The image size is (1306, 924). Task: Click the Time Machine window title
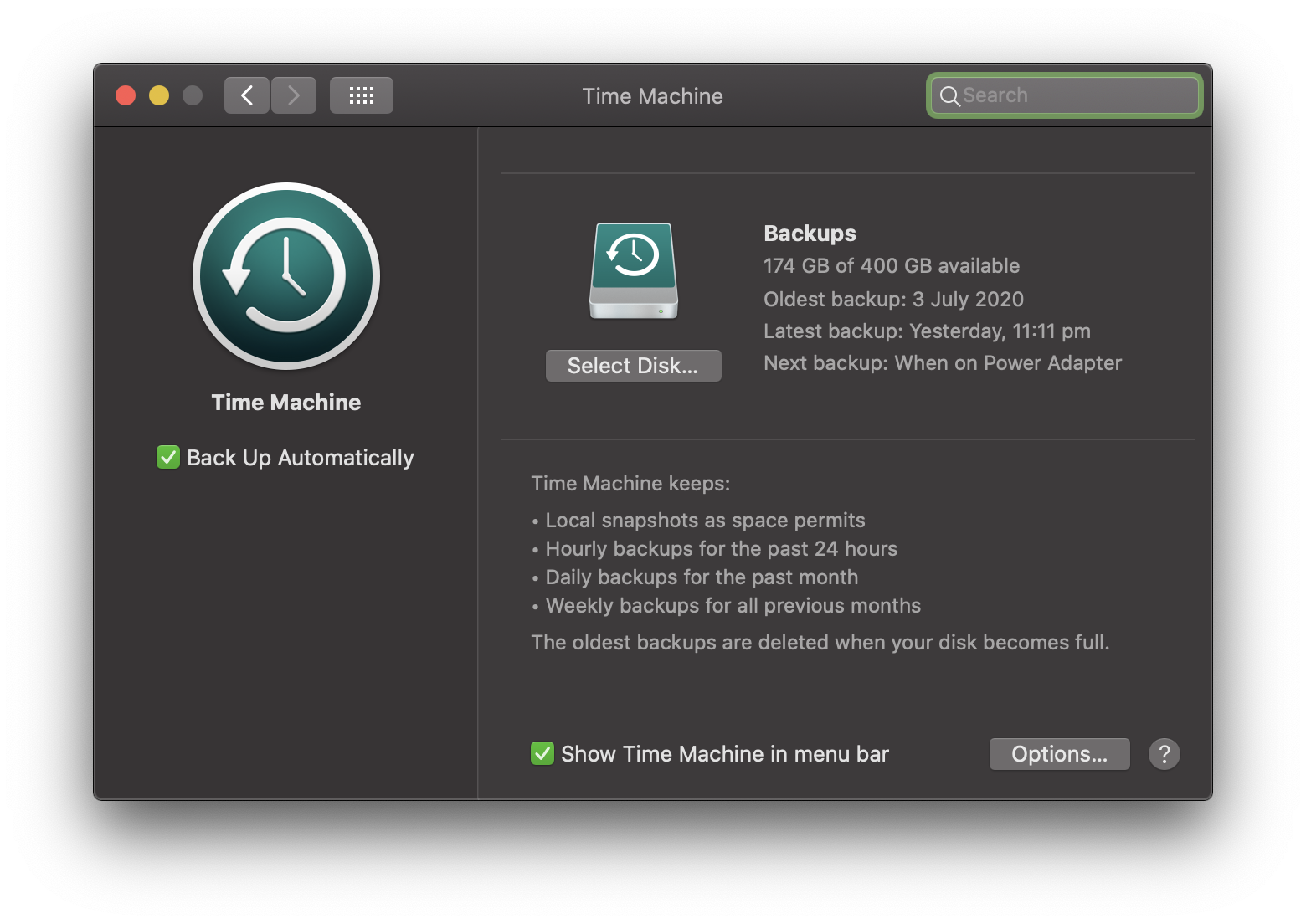pyautogui.click(x=653, y=96)
